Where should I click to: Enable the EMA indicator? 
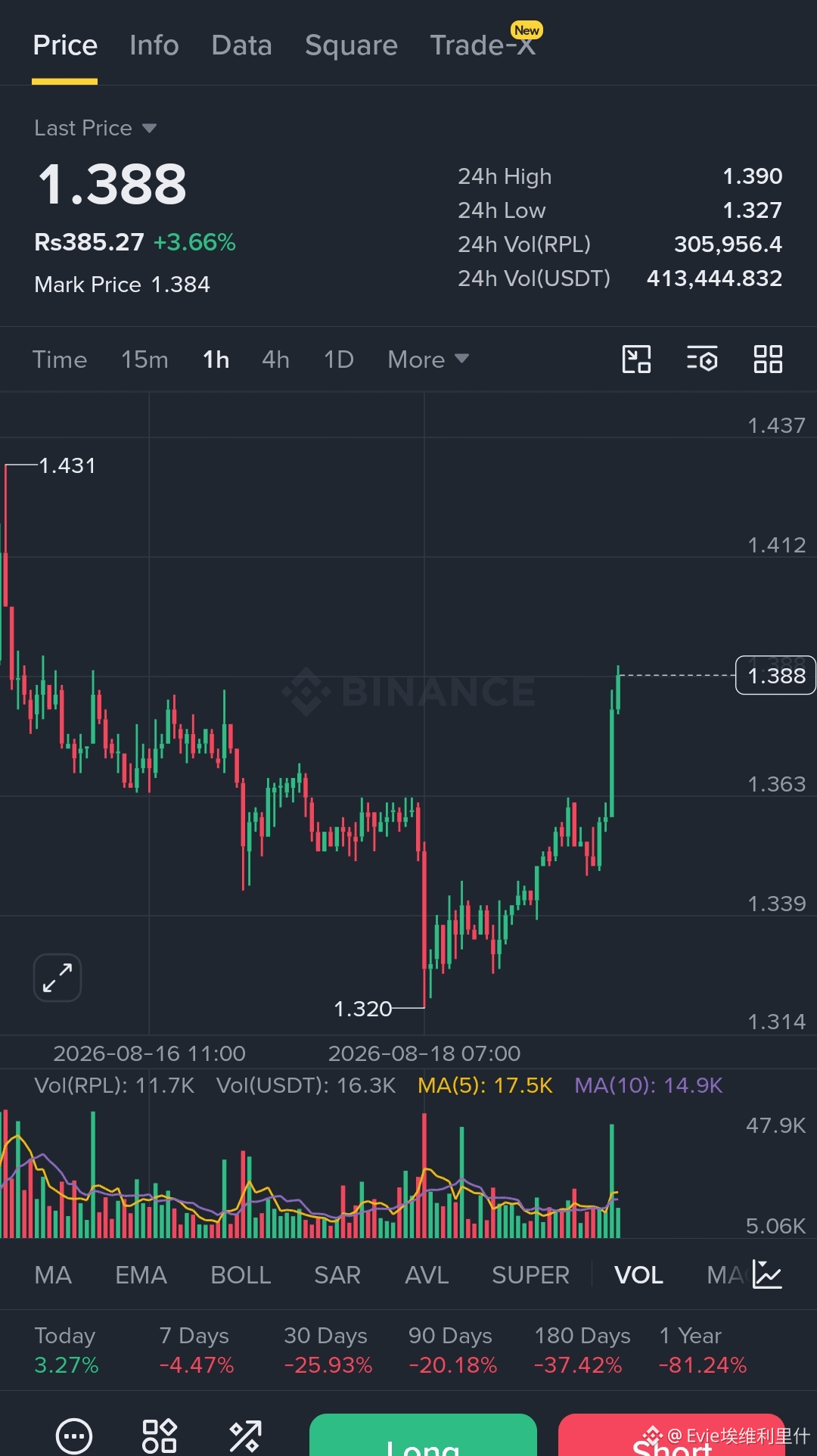141,1275
